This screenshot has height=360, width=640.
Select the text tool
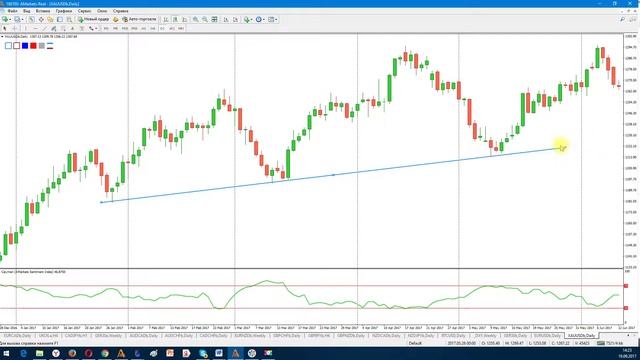[x=73, y=29]
